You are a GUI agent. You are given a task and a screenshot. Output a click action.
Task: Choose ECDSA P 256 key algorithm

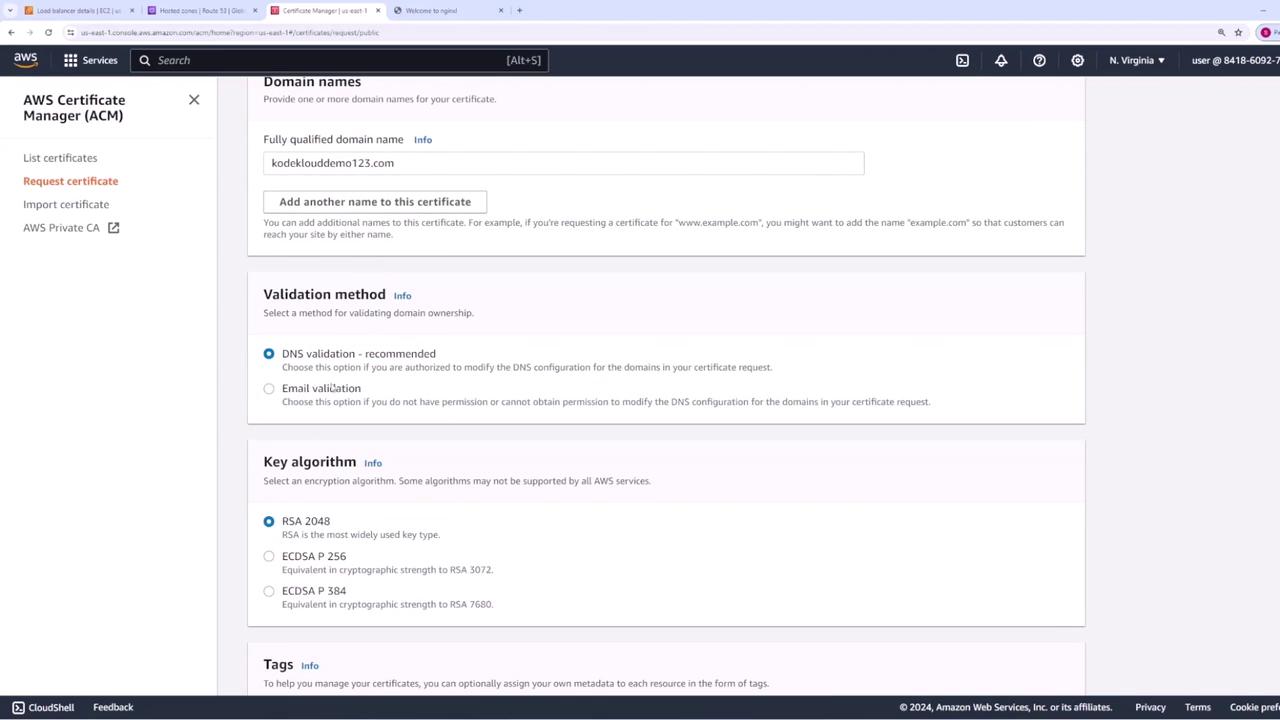pos(269,557)
